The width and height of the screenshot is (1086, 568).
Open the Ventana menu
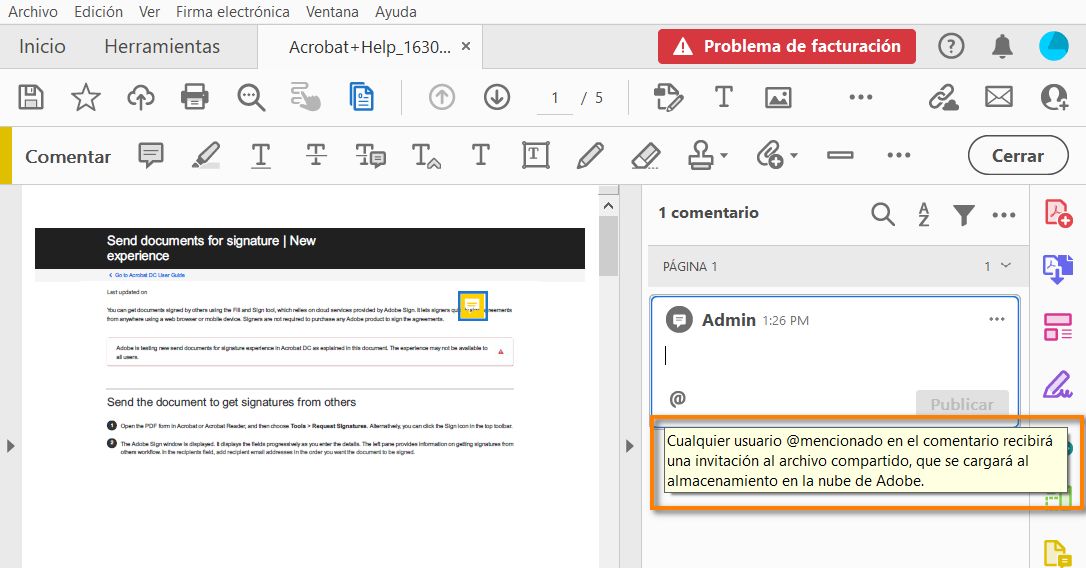(x=332, y=12)
